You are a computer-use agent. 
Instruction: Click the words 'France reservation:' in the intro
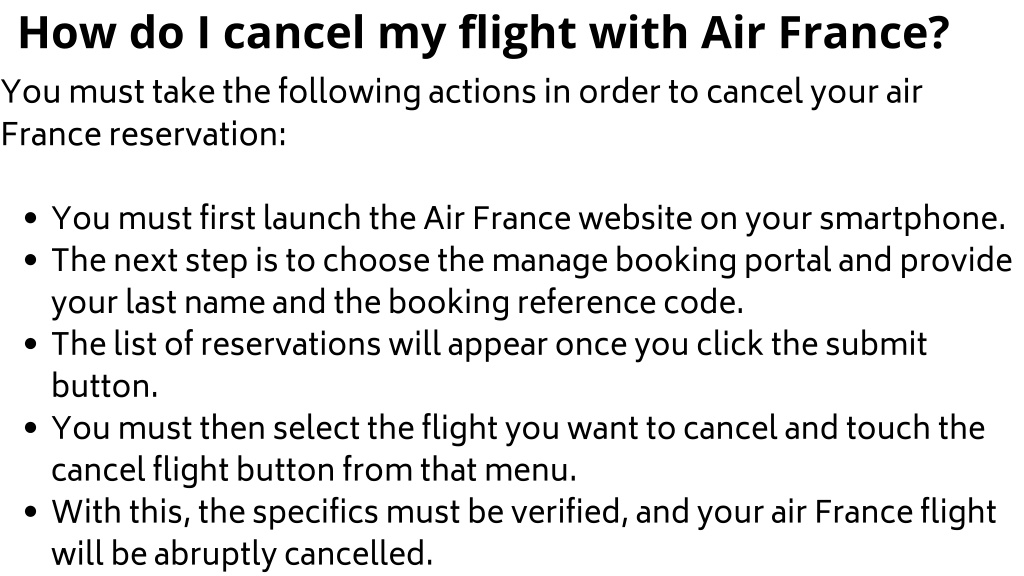(x=144, y=135)
